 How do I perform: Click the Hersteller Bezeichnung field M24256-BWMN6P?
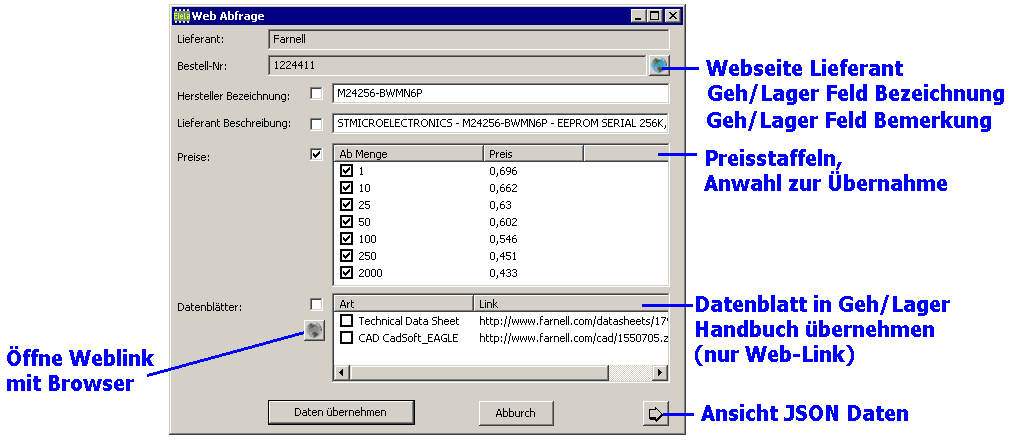coord(500,94)
